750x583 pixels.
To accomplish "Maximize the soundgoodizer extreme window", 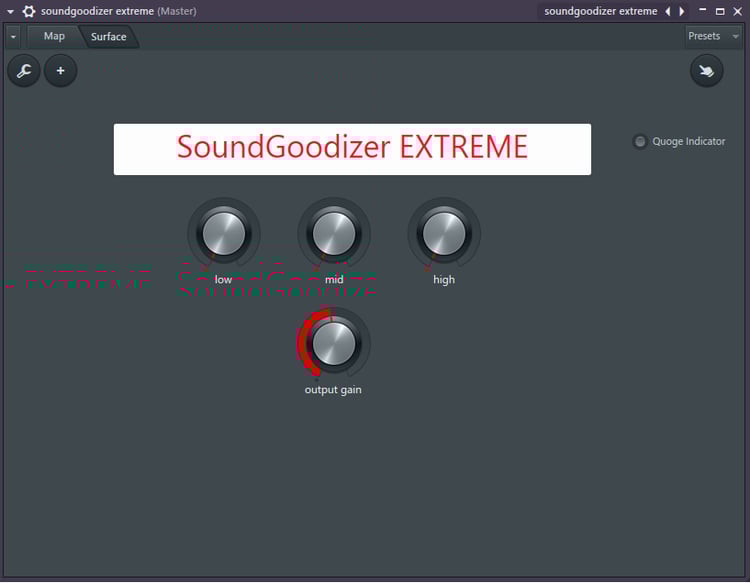I will pos(720,11).
